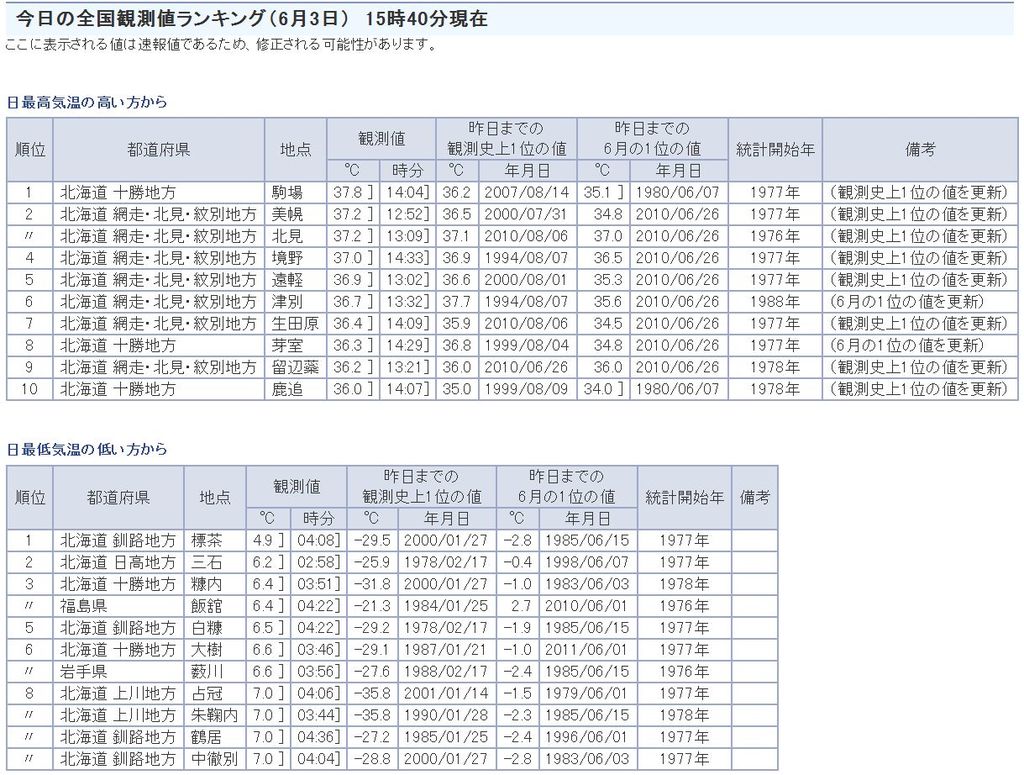Select the 北見 station cell
The image size is (1024, 775).
pyautogui.click(x=287, y=236)
